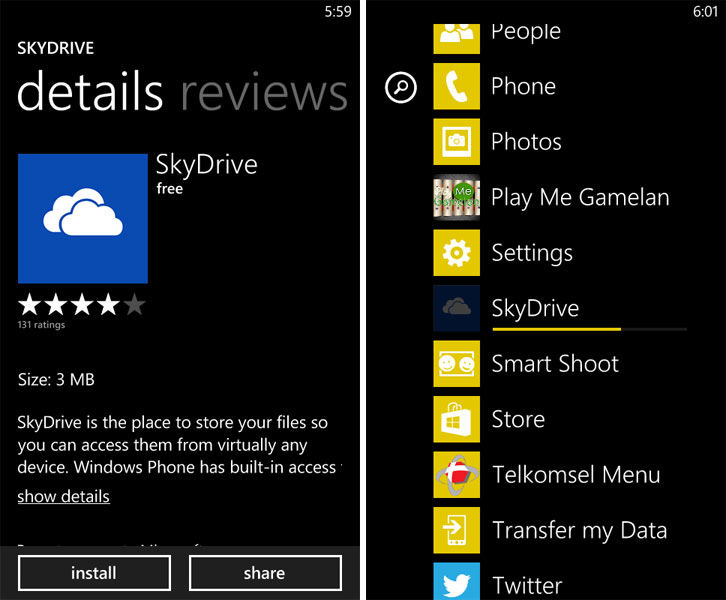Select the Twitter label in app list
The image size is (726, 600).
(x=527, y=586)
